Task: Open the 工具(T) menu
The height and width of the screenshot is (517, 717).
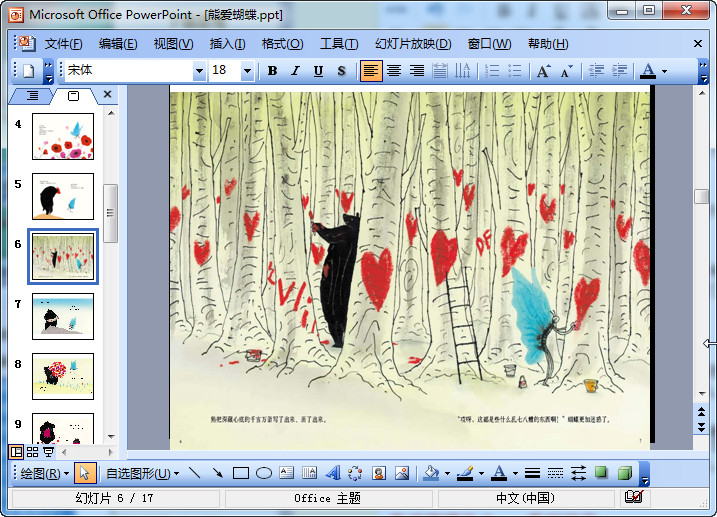Action: pyautogui.click(x=339, y=44)
